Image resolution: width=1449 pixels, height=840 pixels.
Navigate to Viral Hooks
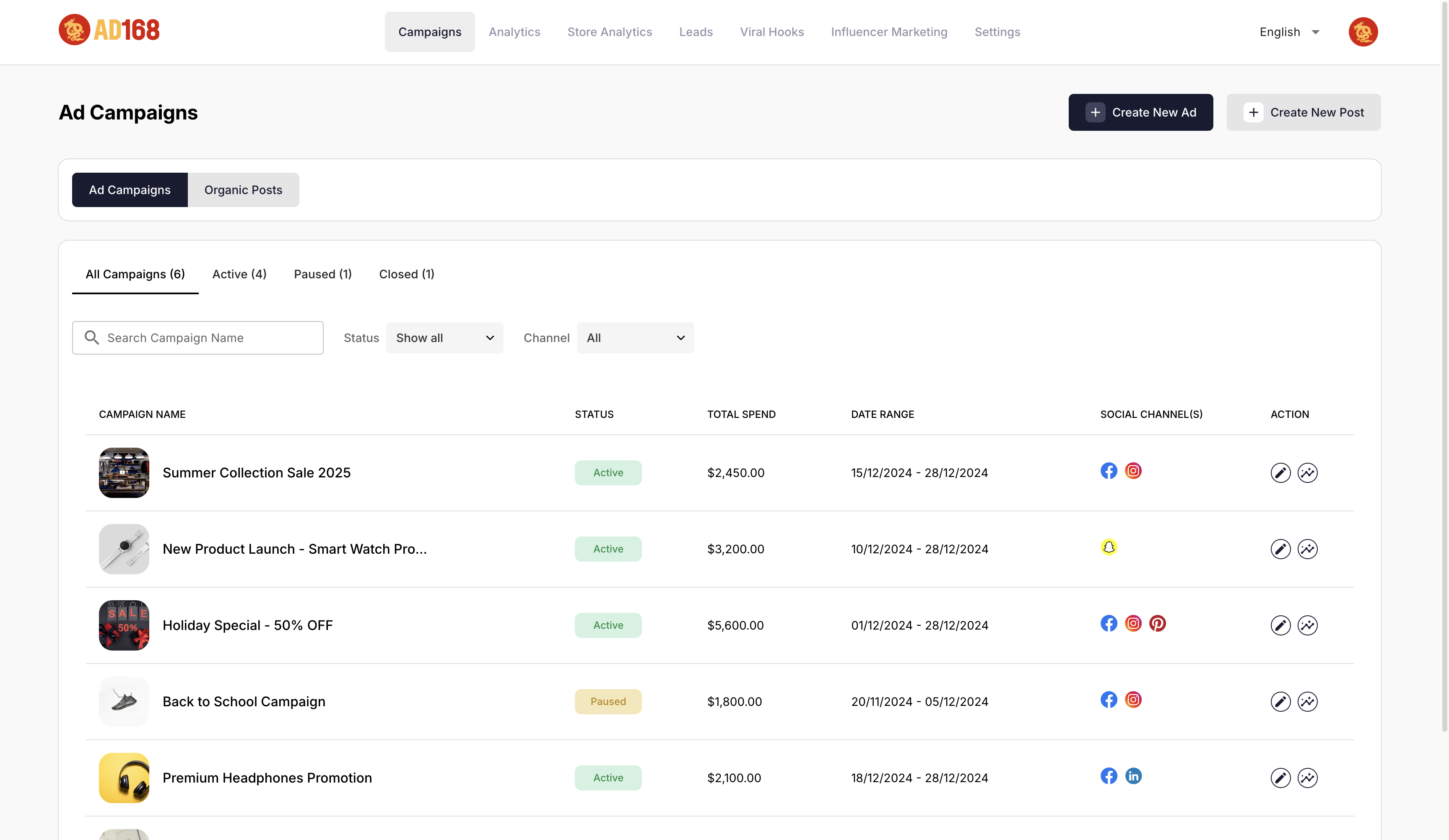point(771,31)
